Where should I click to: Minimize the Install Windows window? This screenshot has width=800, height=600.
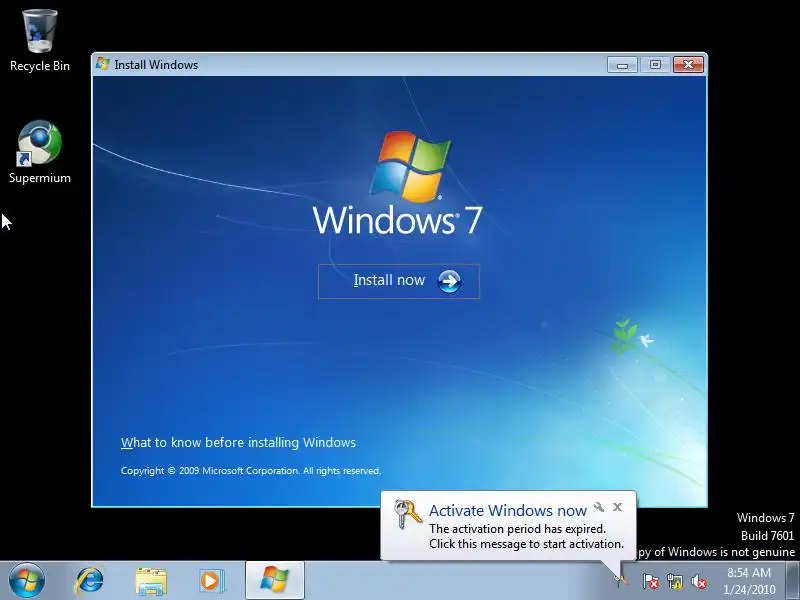[622, 65]
